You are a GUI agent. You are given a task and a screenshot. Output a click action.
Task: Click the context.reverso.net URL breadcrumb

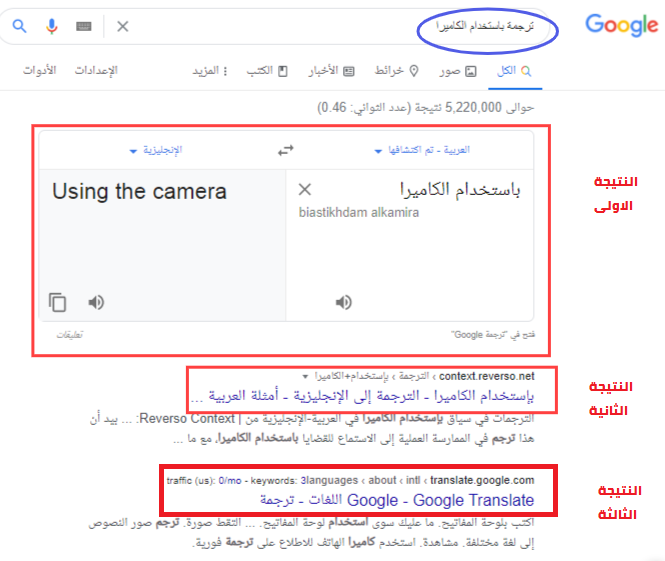[x=424, y=376]
